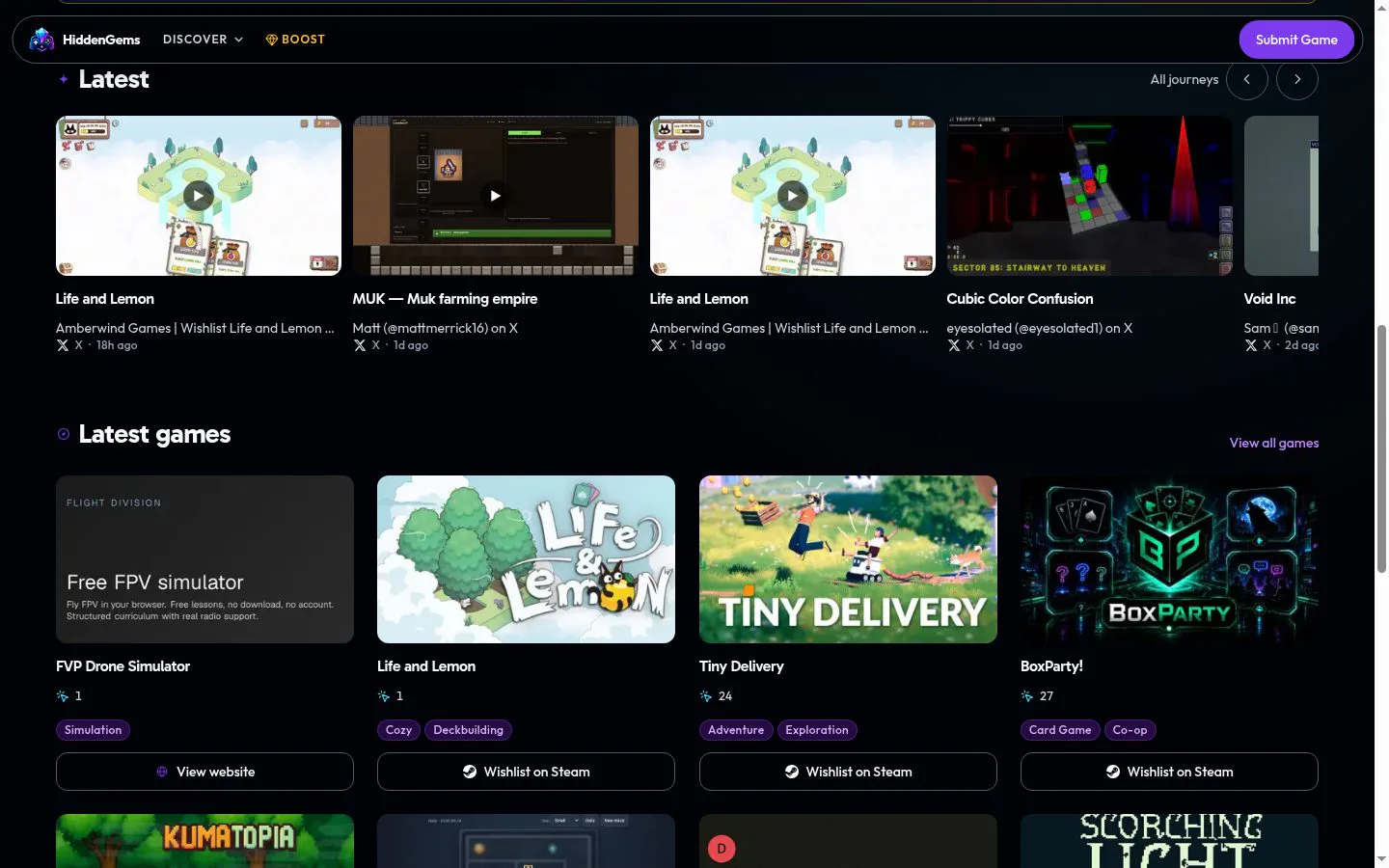Click Wishlist on Steam for Tiny Delivery
The height and width of the screenshot is (868, 1389).
coord(848,772)
